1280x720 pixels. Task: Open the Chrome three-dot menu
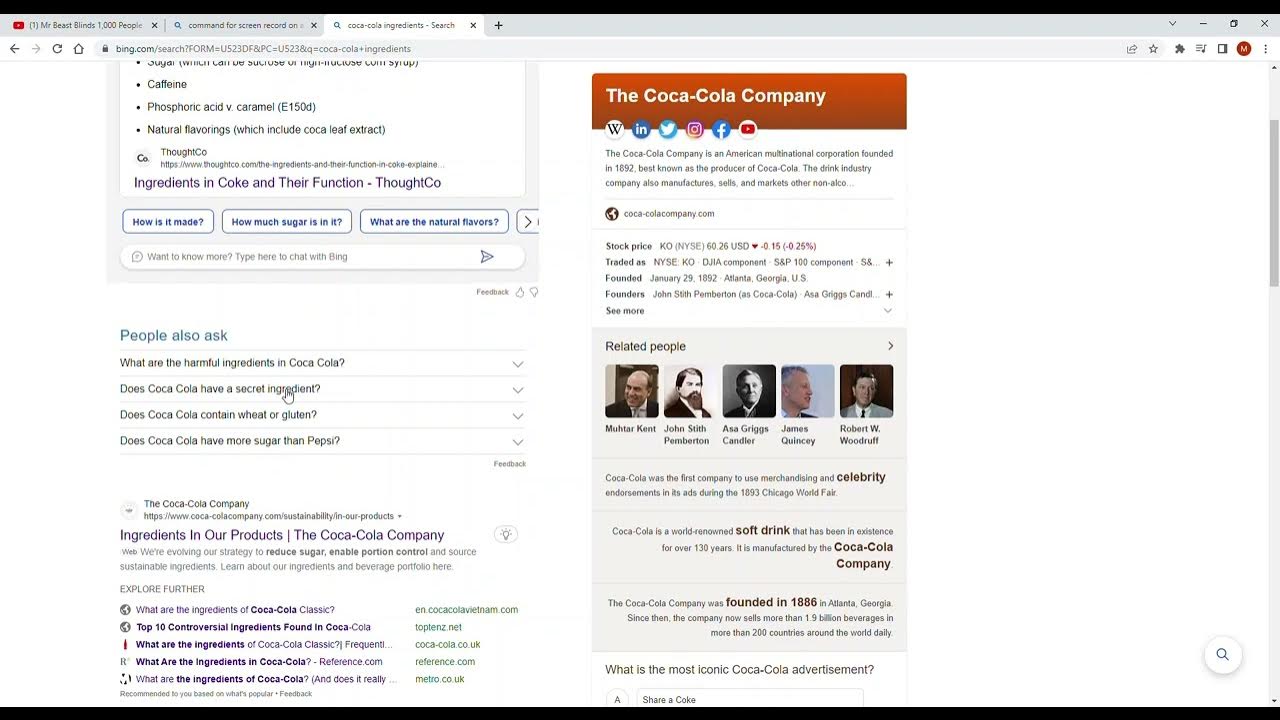point(1266,48)
